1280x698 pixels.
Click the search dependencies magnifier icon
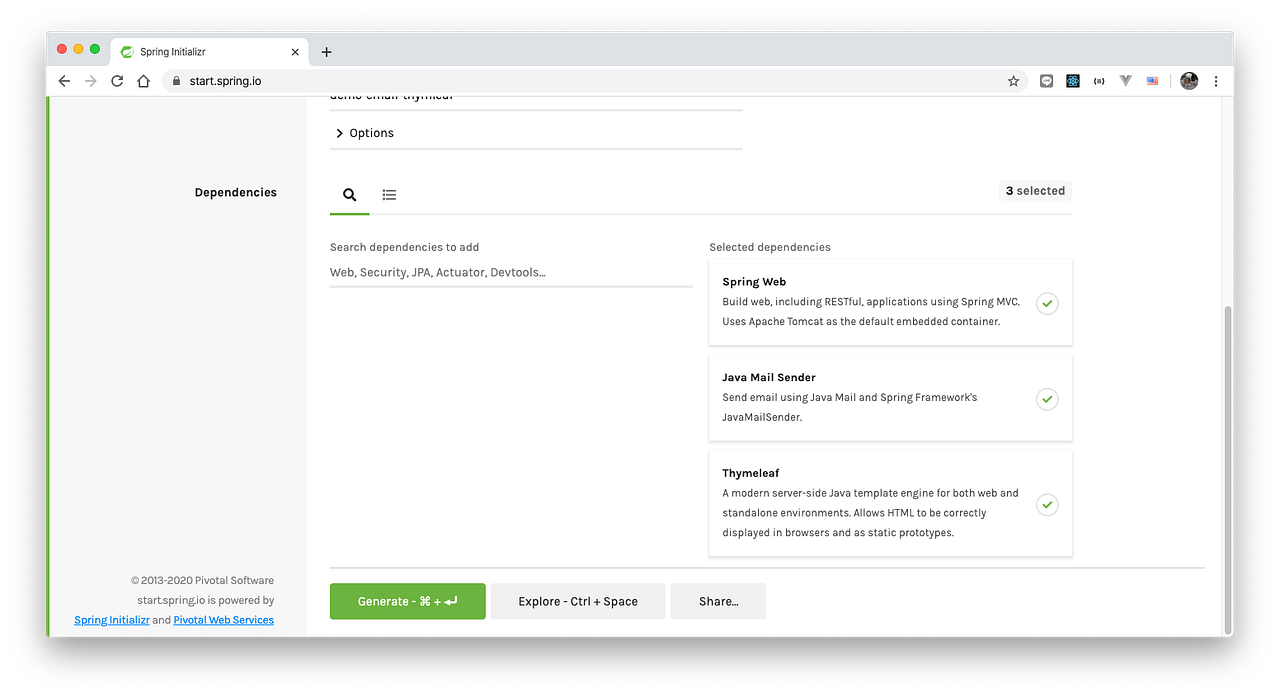[x=349, y=194]
